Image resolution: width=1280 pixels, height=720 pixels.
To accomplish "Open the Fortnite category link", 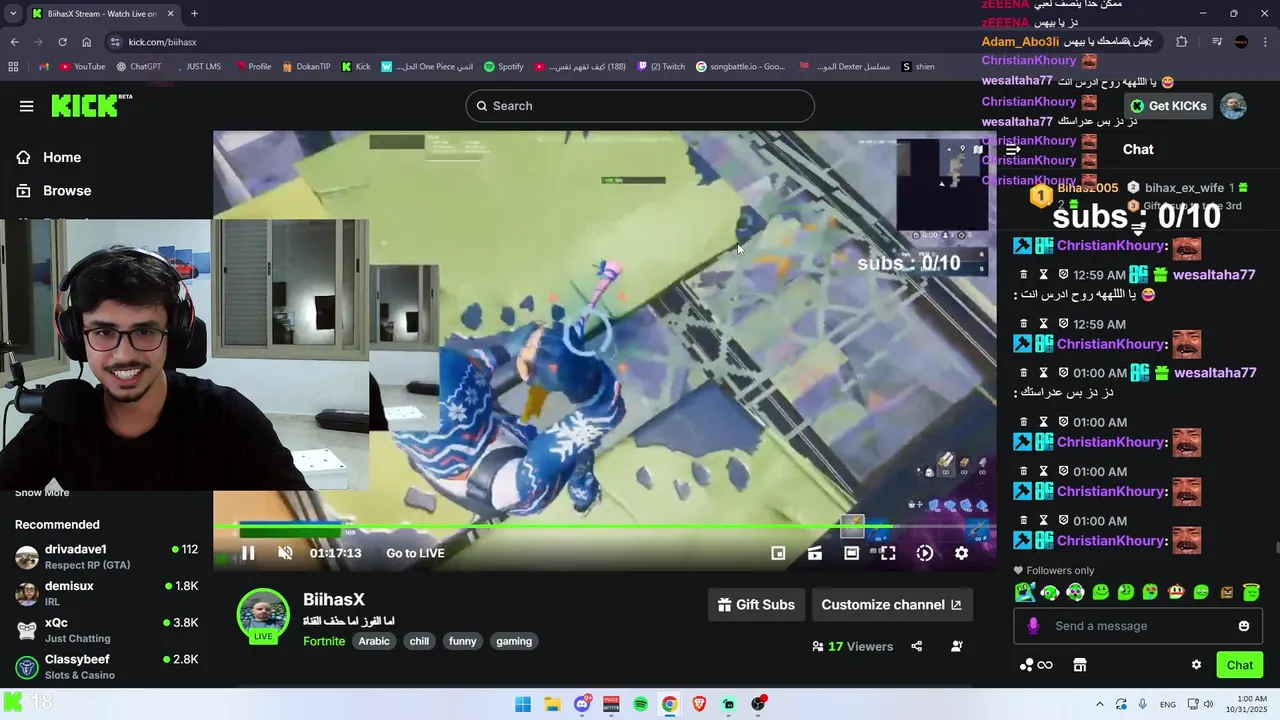I will 324,641.
